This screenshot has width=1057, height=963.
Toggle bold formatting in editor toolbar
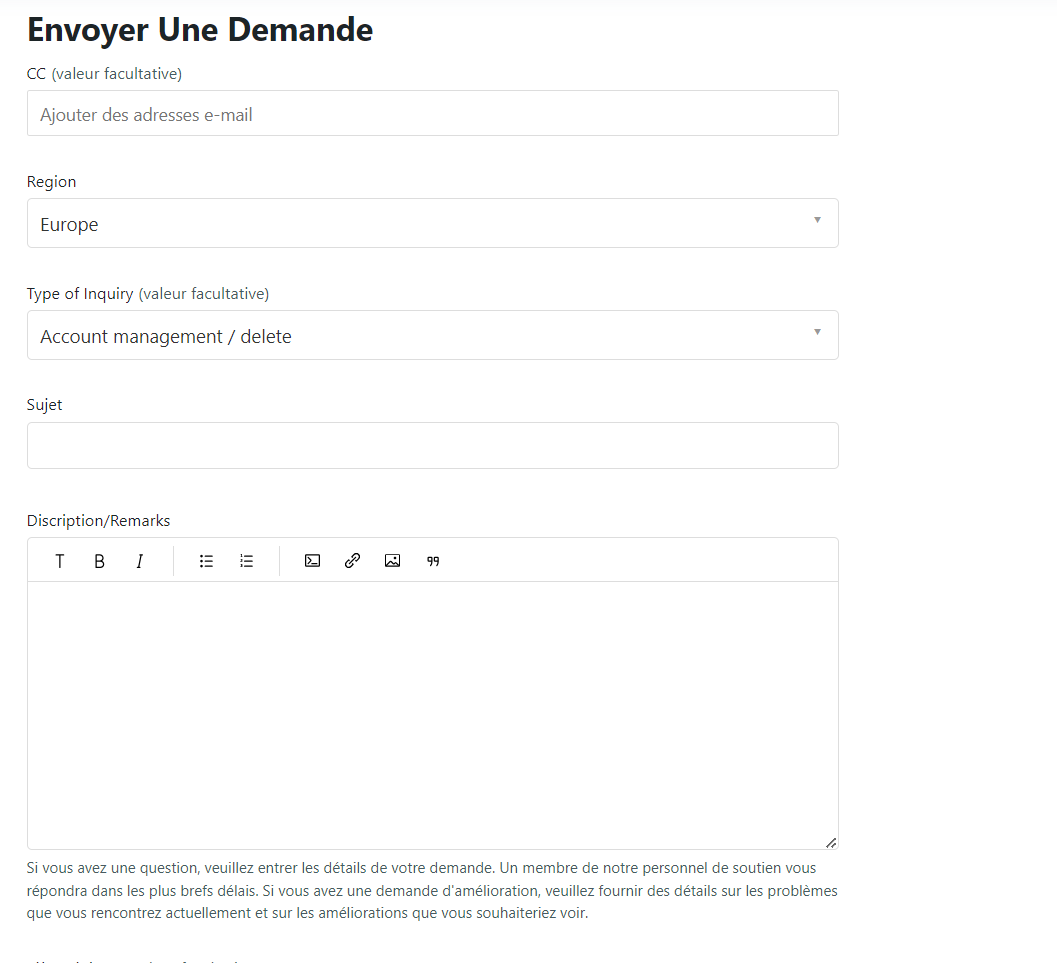(99, 561)
